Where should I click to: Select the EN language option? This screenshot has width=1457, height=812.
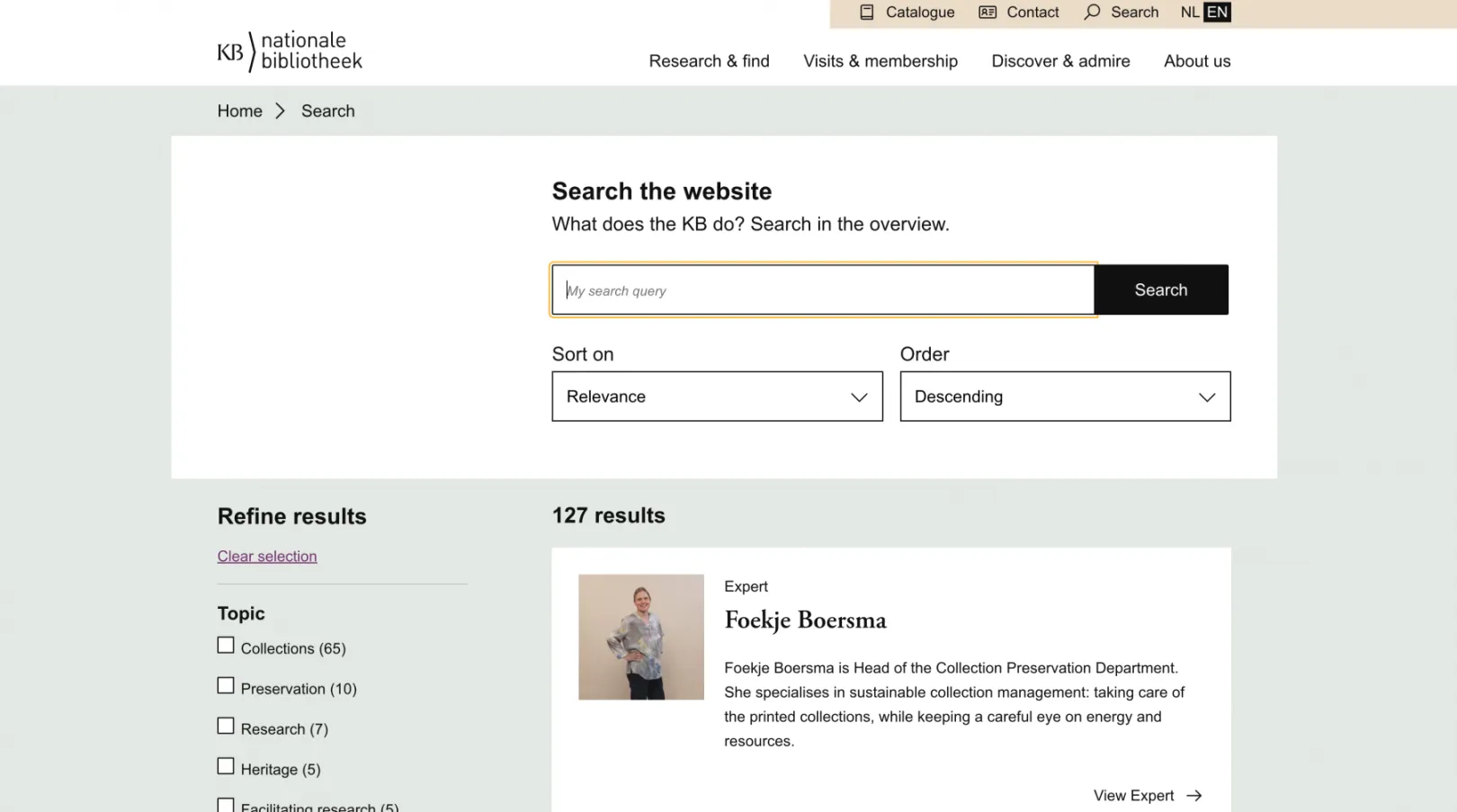coord(1217,13)
